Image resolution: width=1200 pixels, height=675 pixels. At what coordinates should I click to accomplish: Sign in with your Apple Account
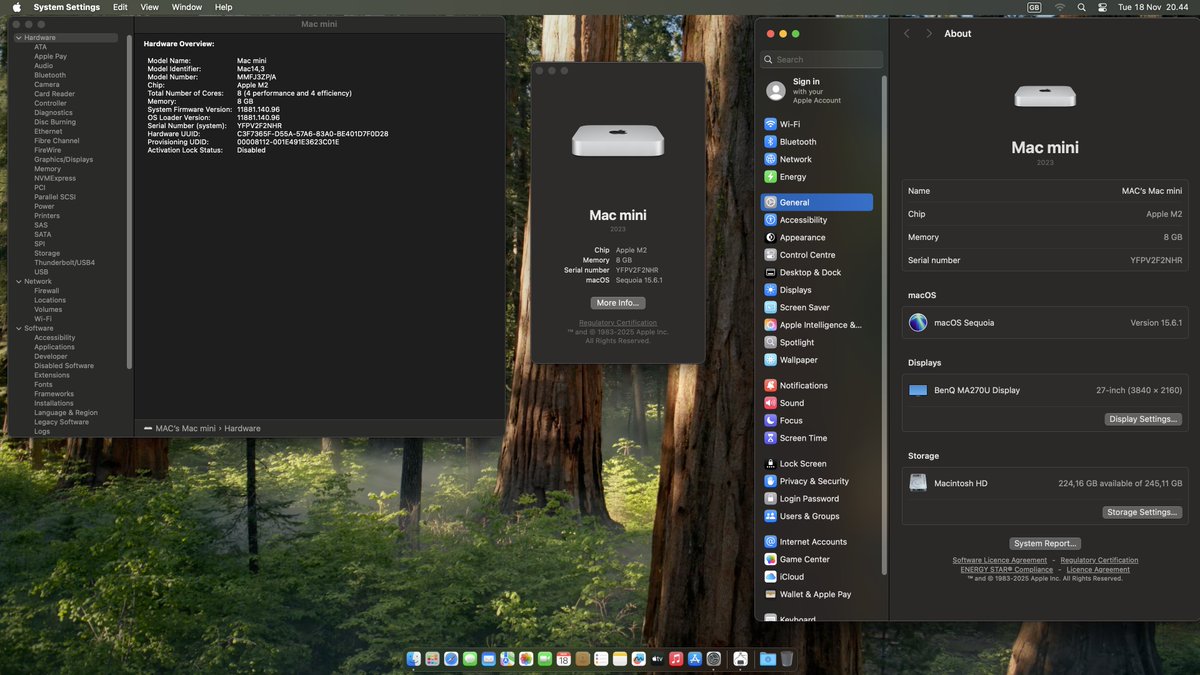[x=817, y=91]
